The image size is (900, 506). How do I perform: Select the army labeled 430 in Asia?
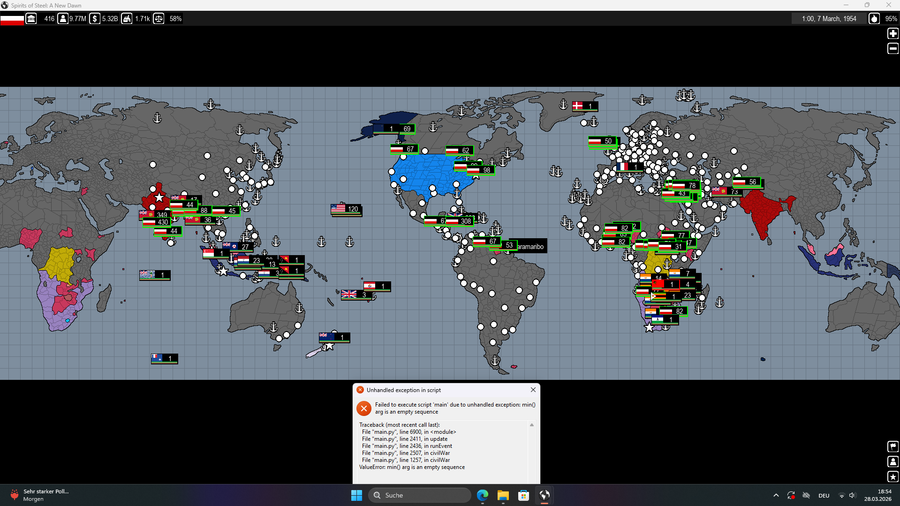click(156, 222)
